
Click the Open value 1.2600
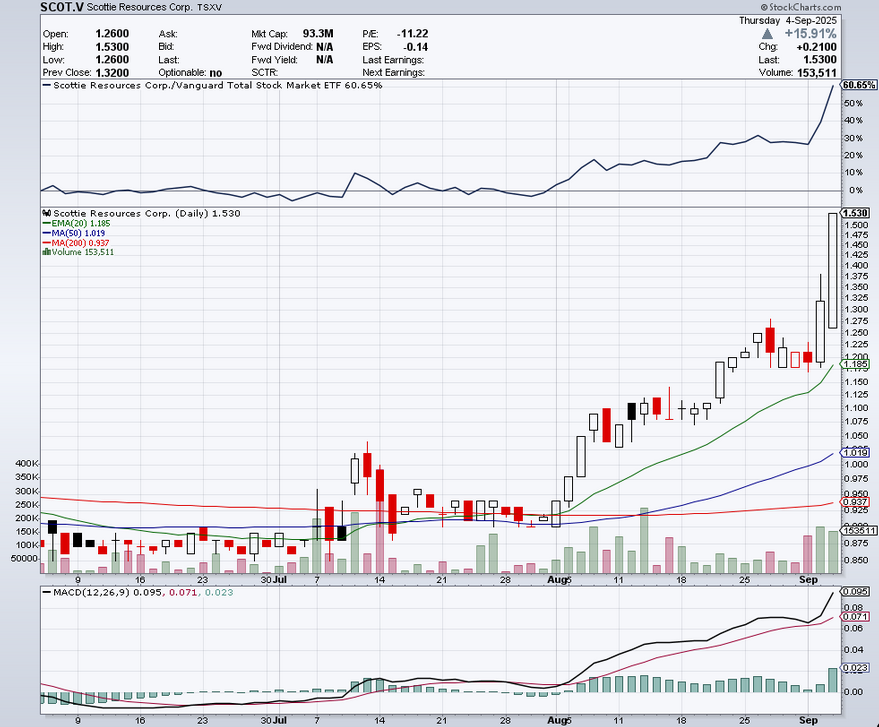coord(112,34)
